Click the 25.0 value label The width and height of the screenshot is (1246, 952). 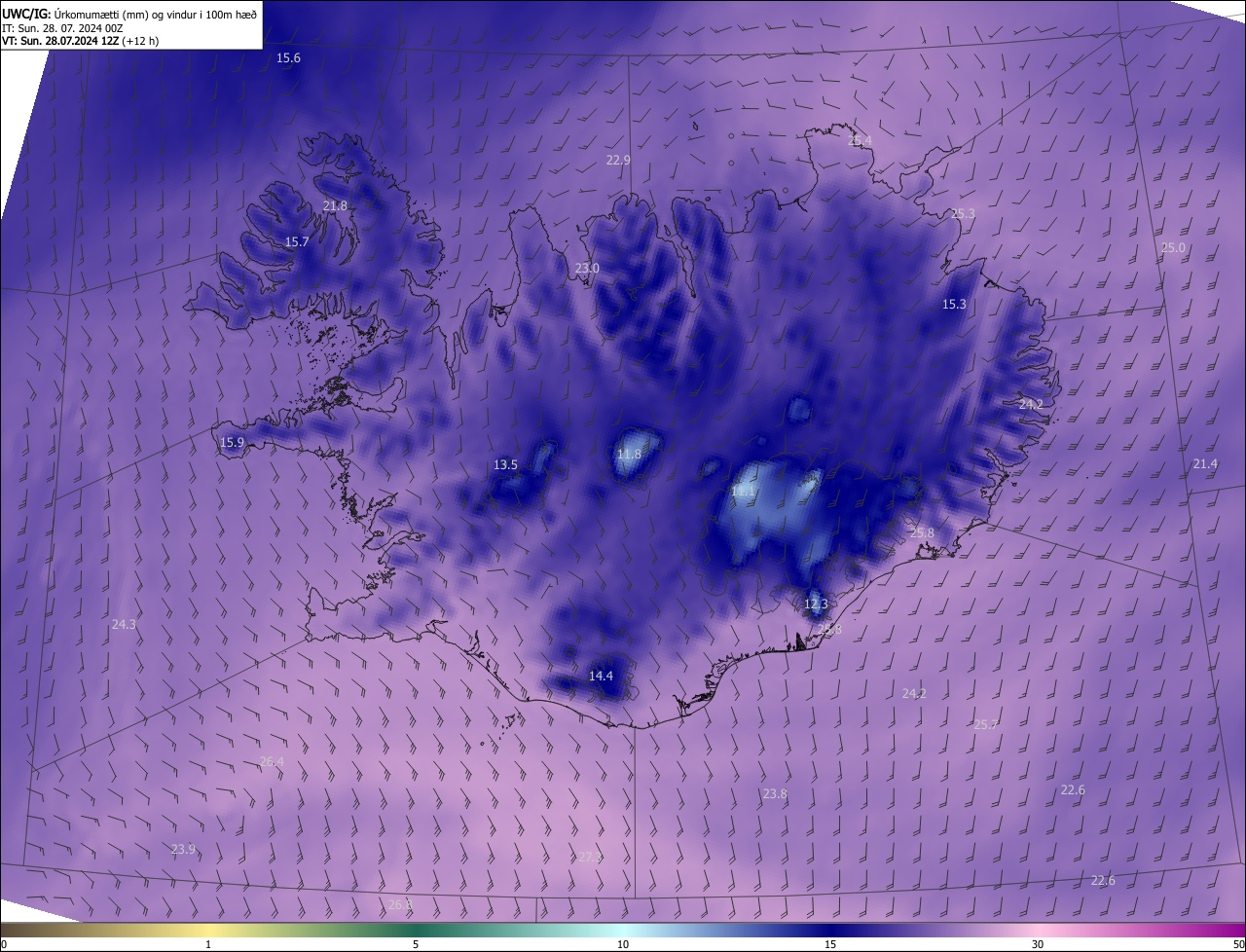1173,248
